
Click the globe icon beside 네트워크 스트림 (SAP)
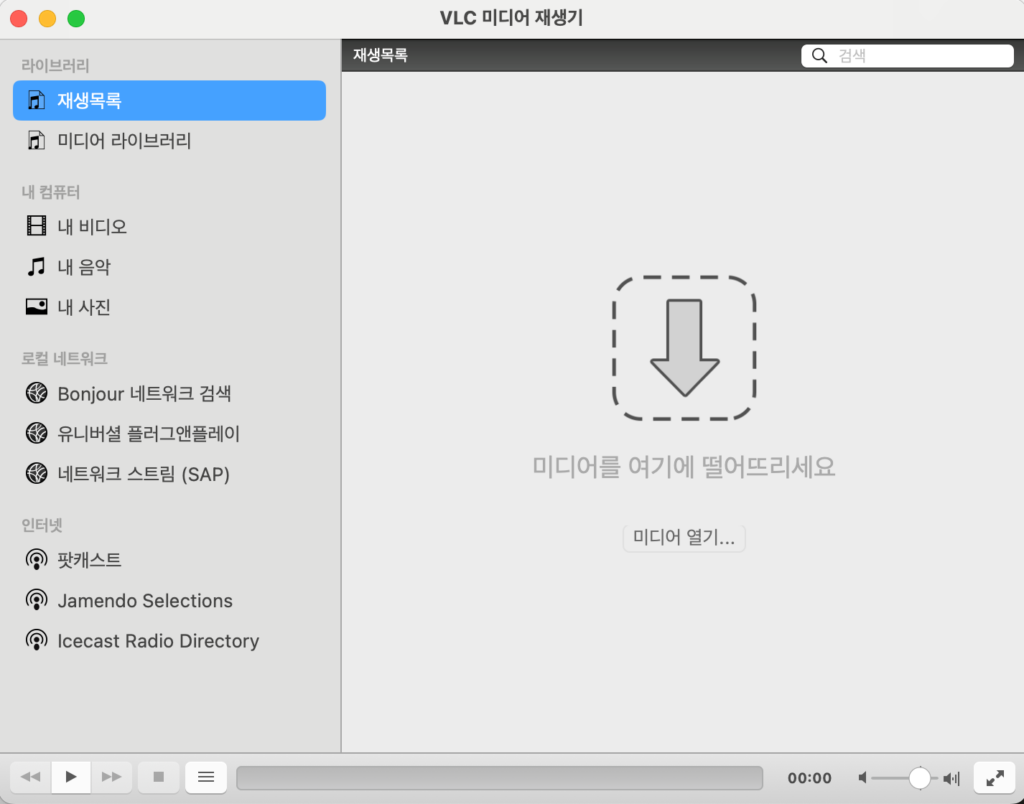(x=37, y=473)
